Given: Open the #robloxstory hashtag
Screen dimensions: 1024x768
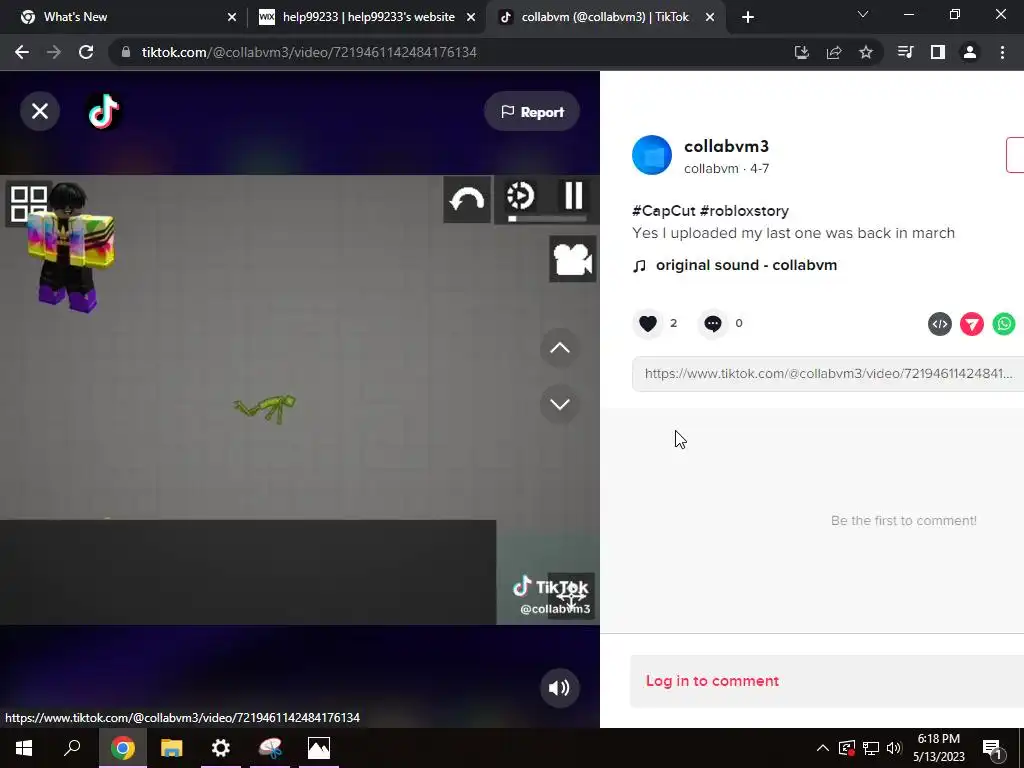Looking at the screenshot, I should click(744, 211).
